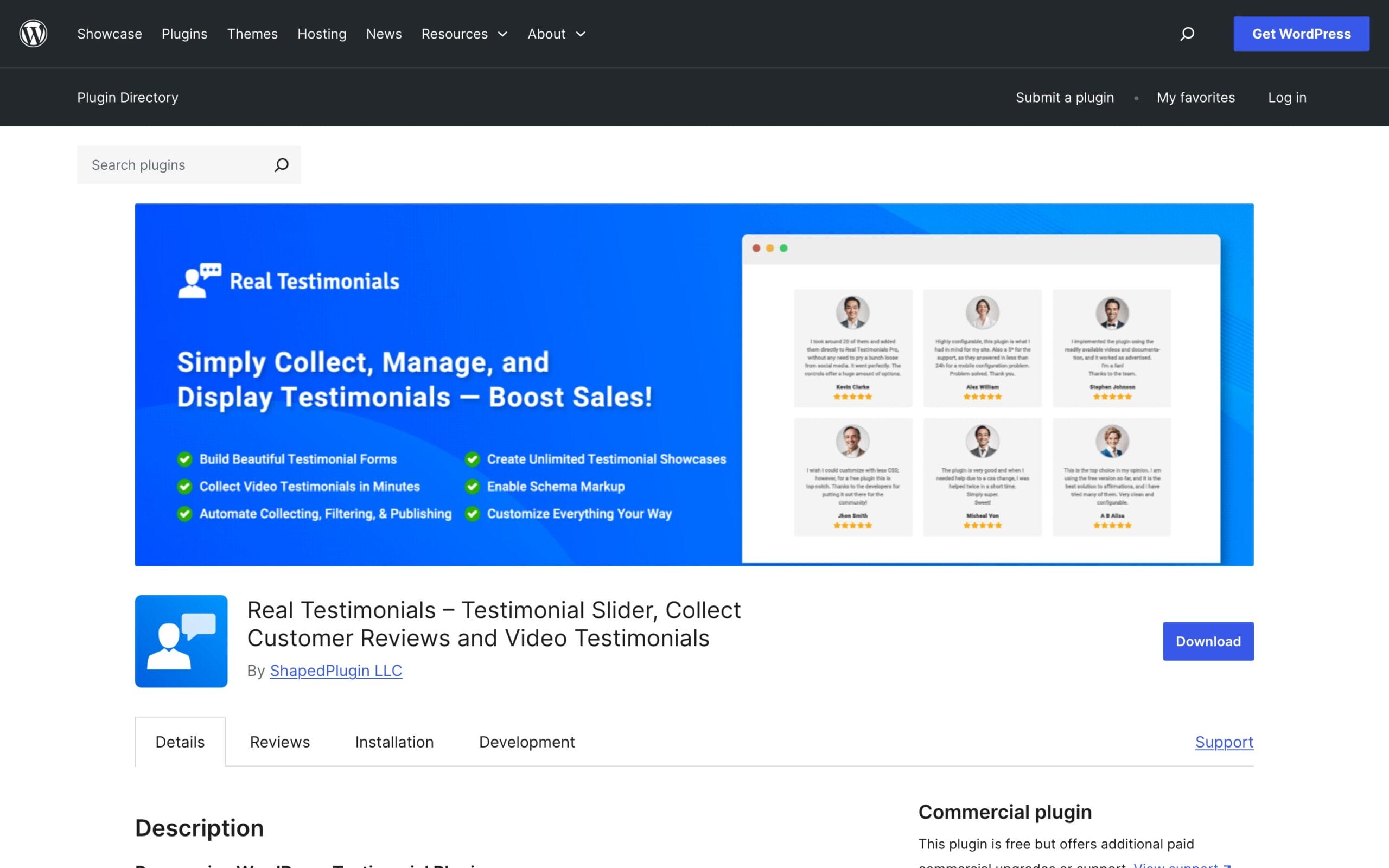Switch to the Installation tab

(394, 742)
